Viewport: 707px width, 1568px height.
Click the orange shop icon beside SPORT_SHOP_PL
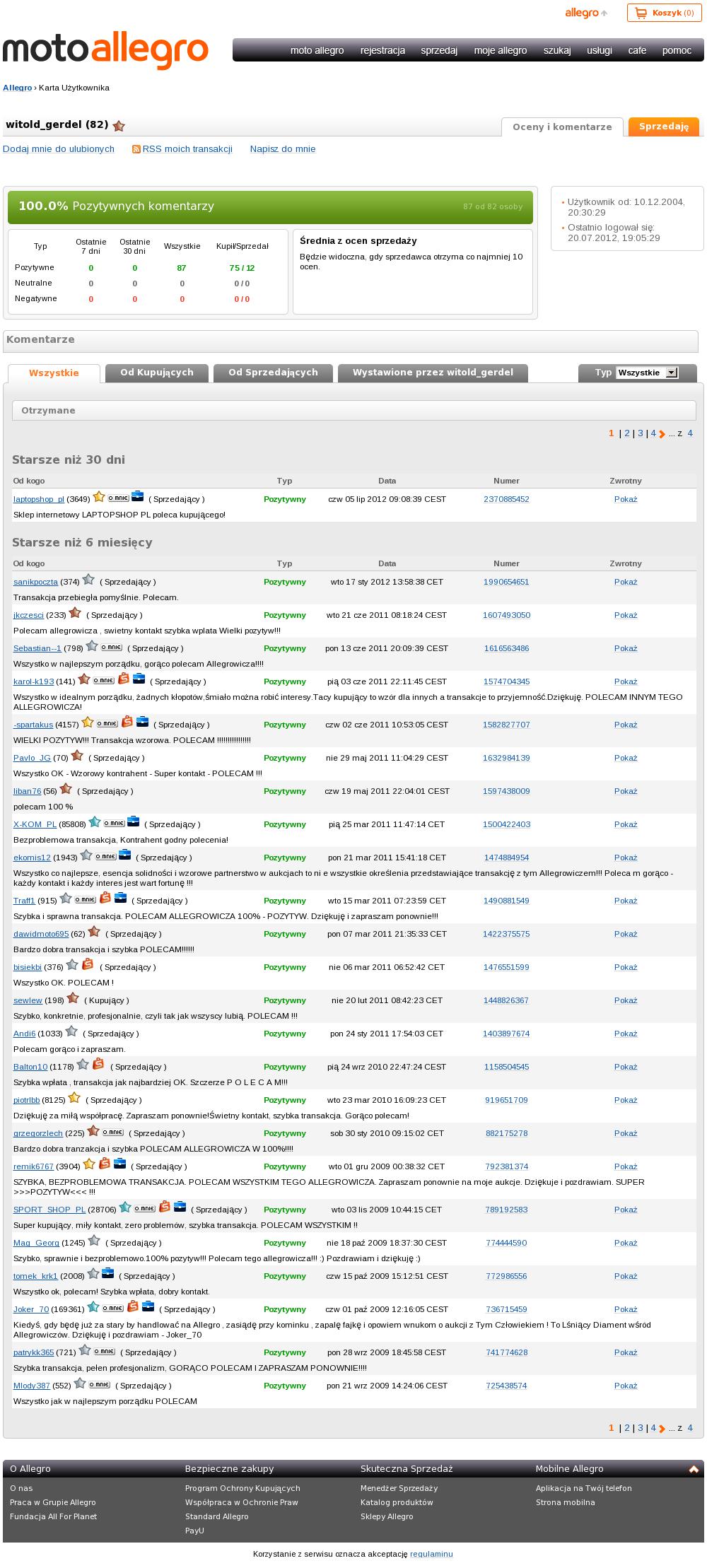tap(165, 1207)
